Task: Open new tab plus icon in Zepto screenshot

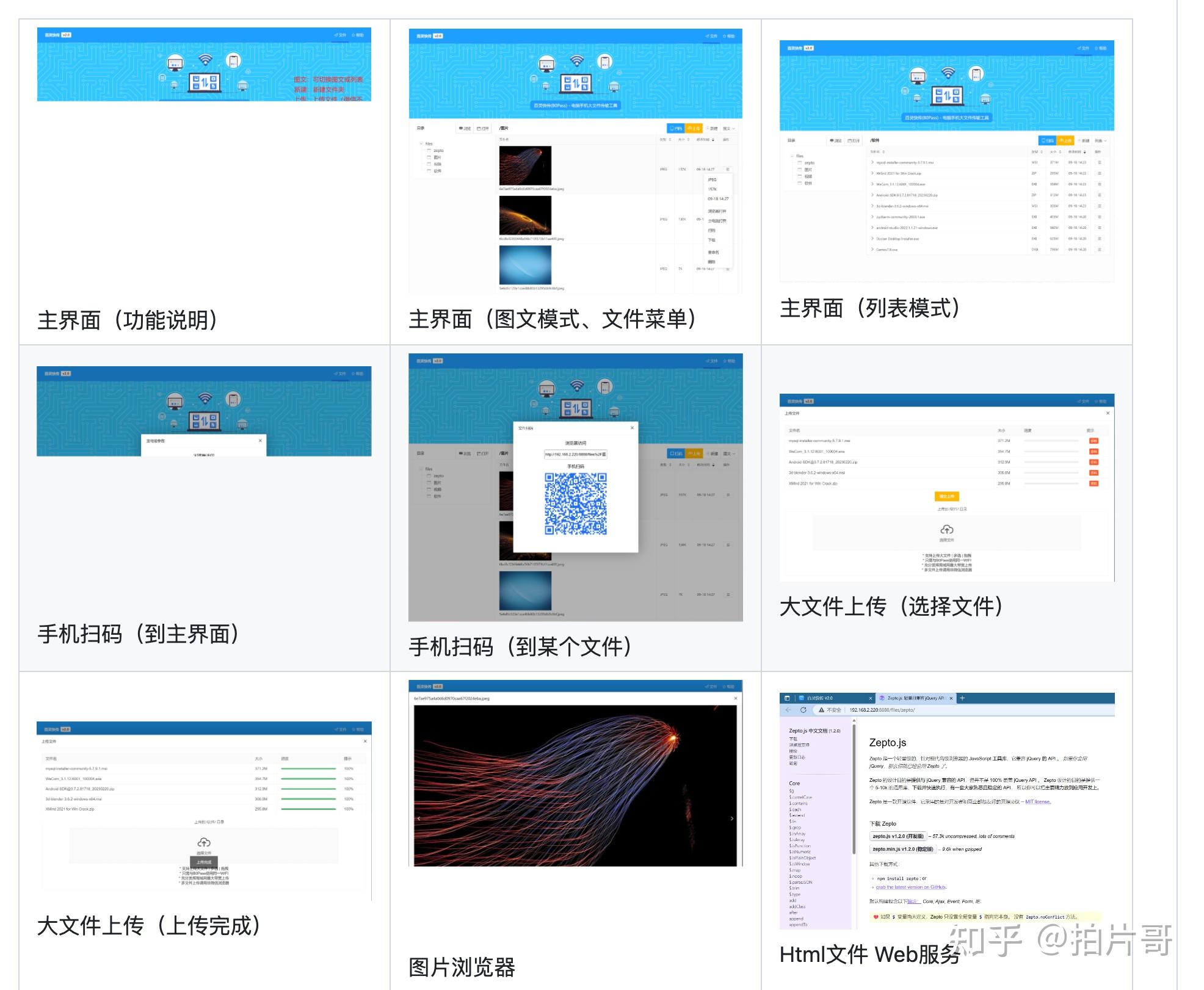Action: tap(962, 698)
